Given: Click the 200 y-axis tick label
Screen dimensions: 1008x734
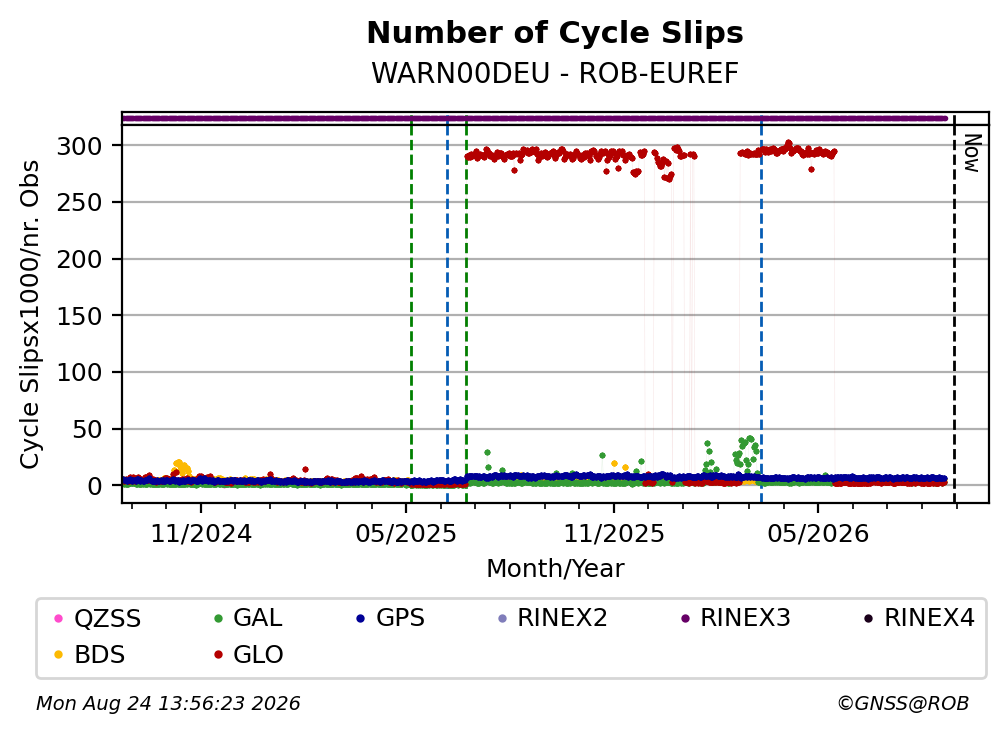Looking at the screenshot, I should 79,260.
